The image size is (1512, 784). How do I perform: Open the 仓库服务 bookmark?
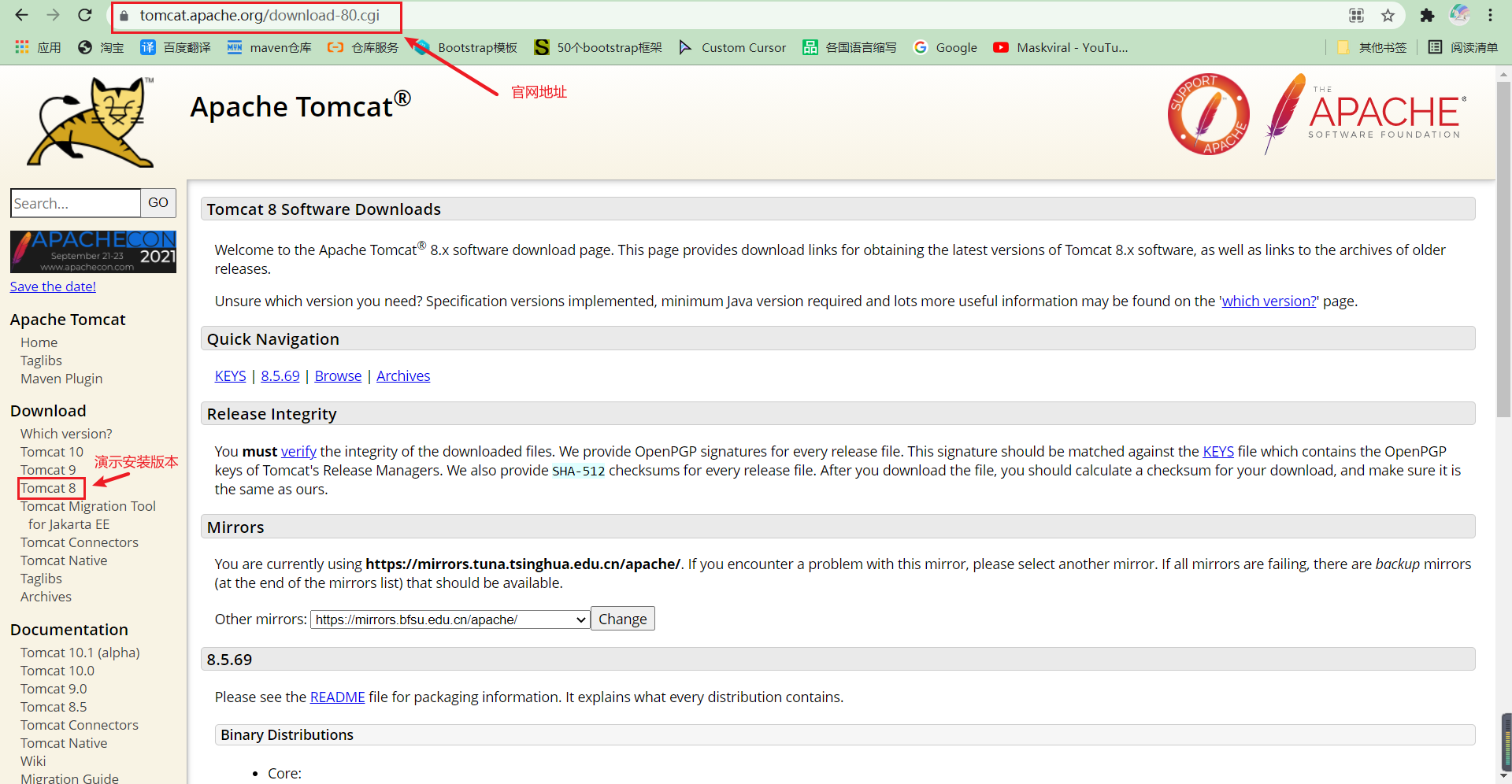(363, 47)
